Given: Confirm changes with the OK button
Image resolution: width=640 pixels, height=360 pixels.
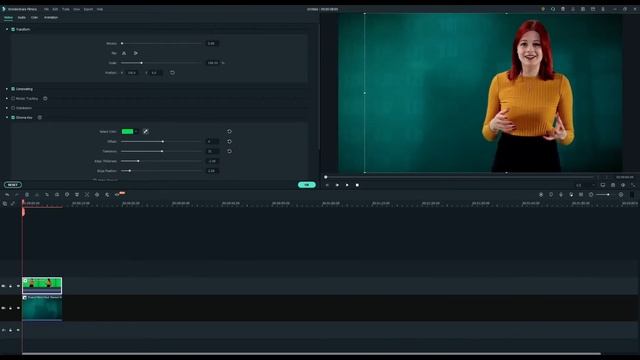Looking at the screenshot, I should (x=307, y=185).
